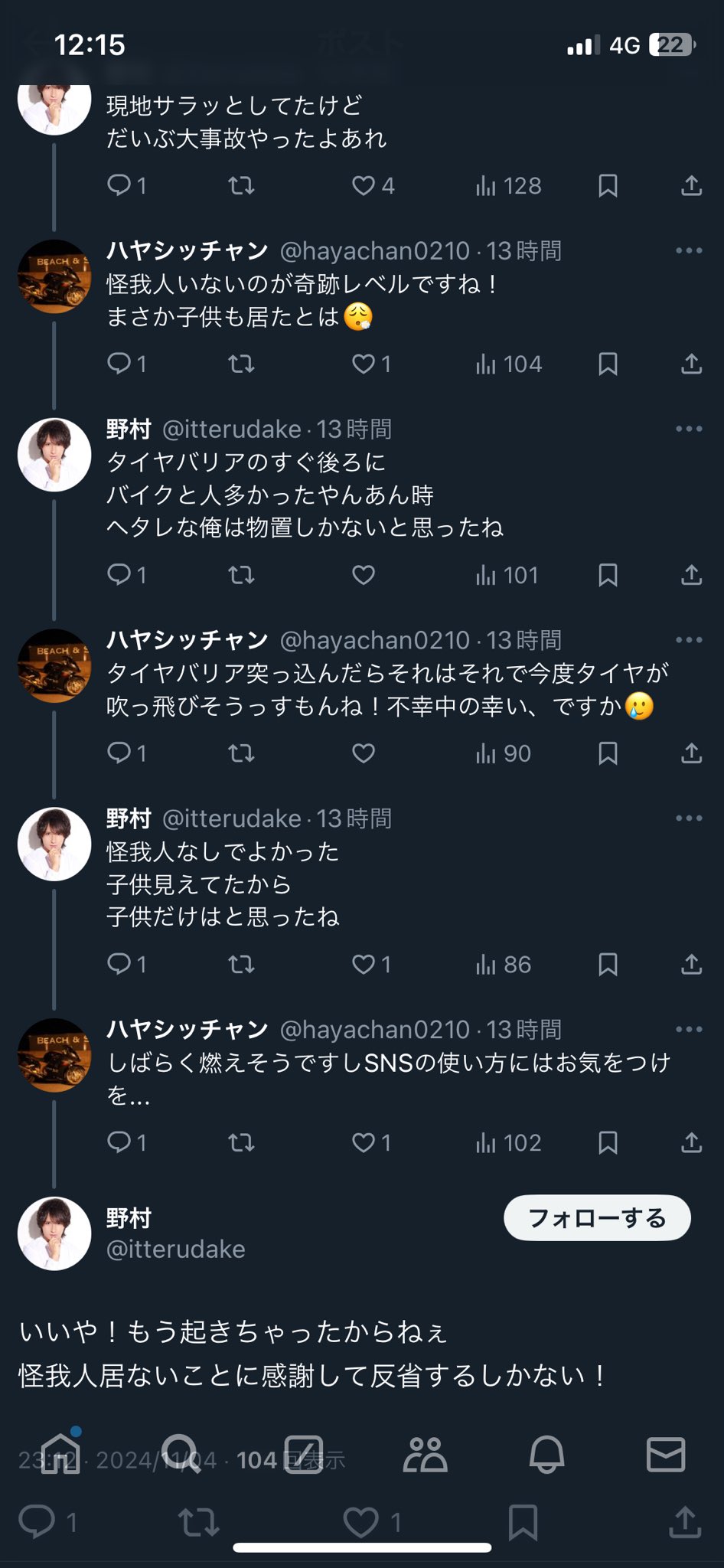Viewport: 724px width, 1568px height.
Task: Tap 野村's avatar on the タイヤバリアのすぐ後ろに post
Action: [54, 455]
